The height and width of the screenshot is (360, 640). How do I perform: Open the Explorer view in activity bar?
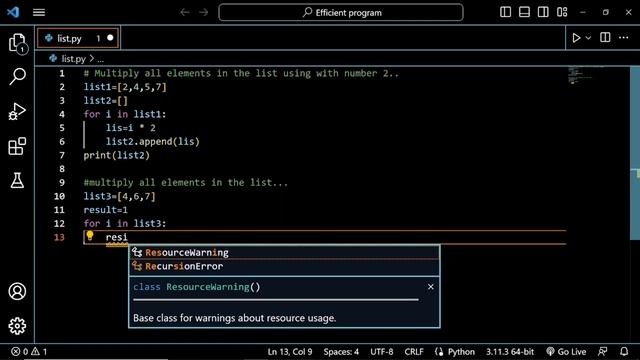[x=17, y=43]
